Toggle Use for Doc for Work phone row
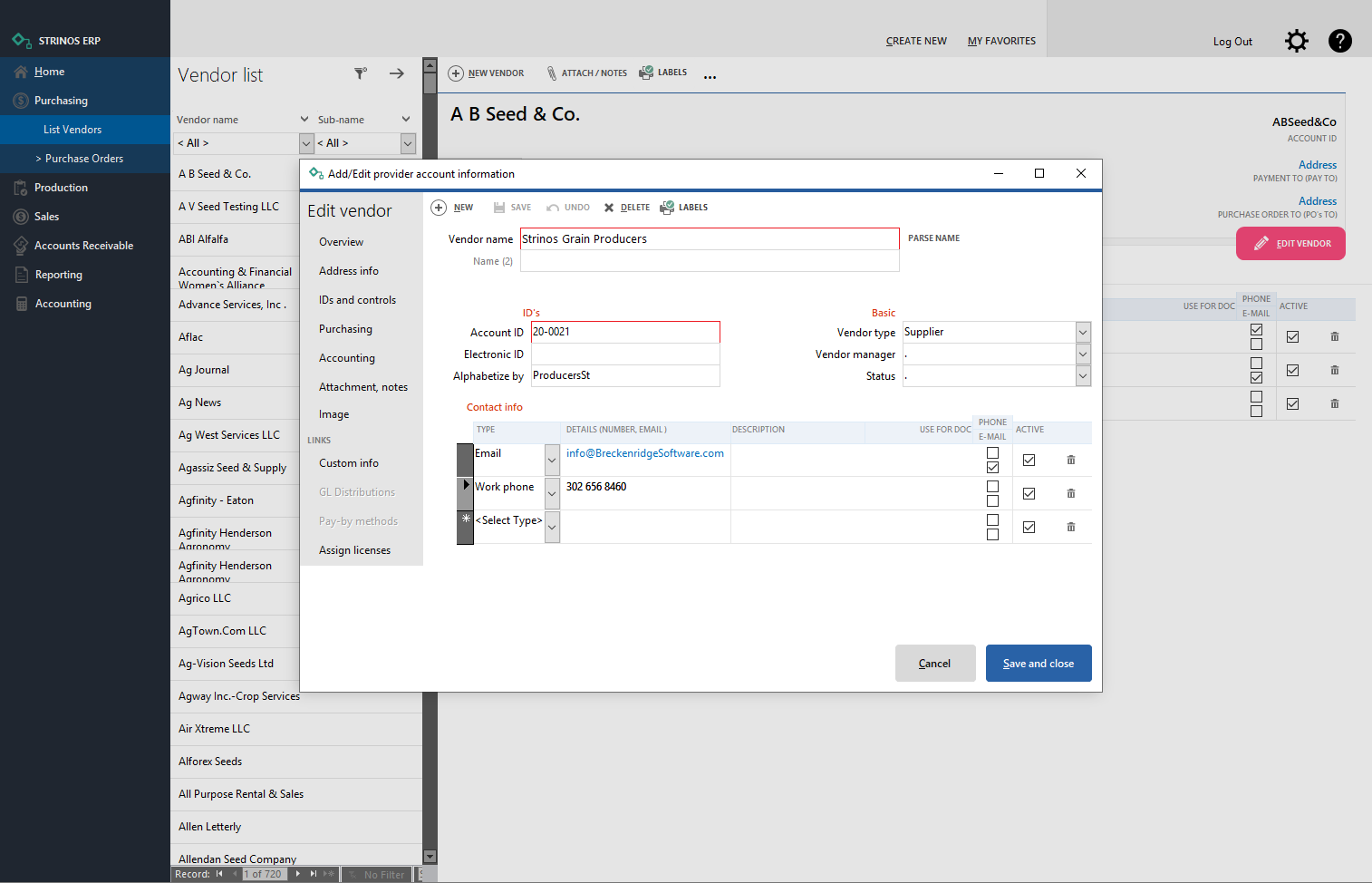This screenshot has height=883, width=1372. (992, 486)
